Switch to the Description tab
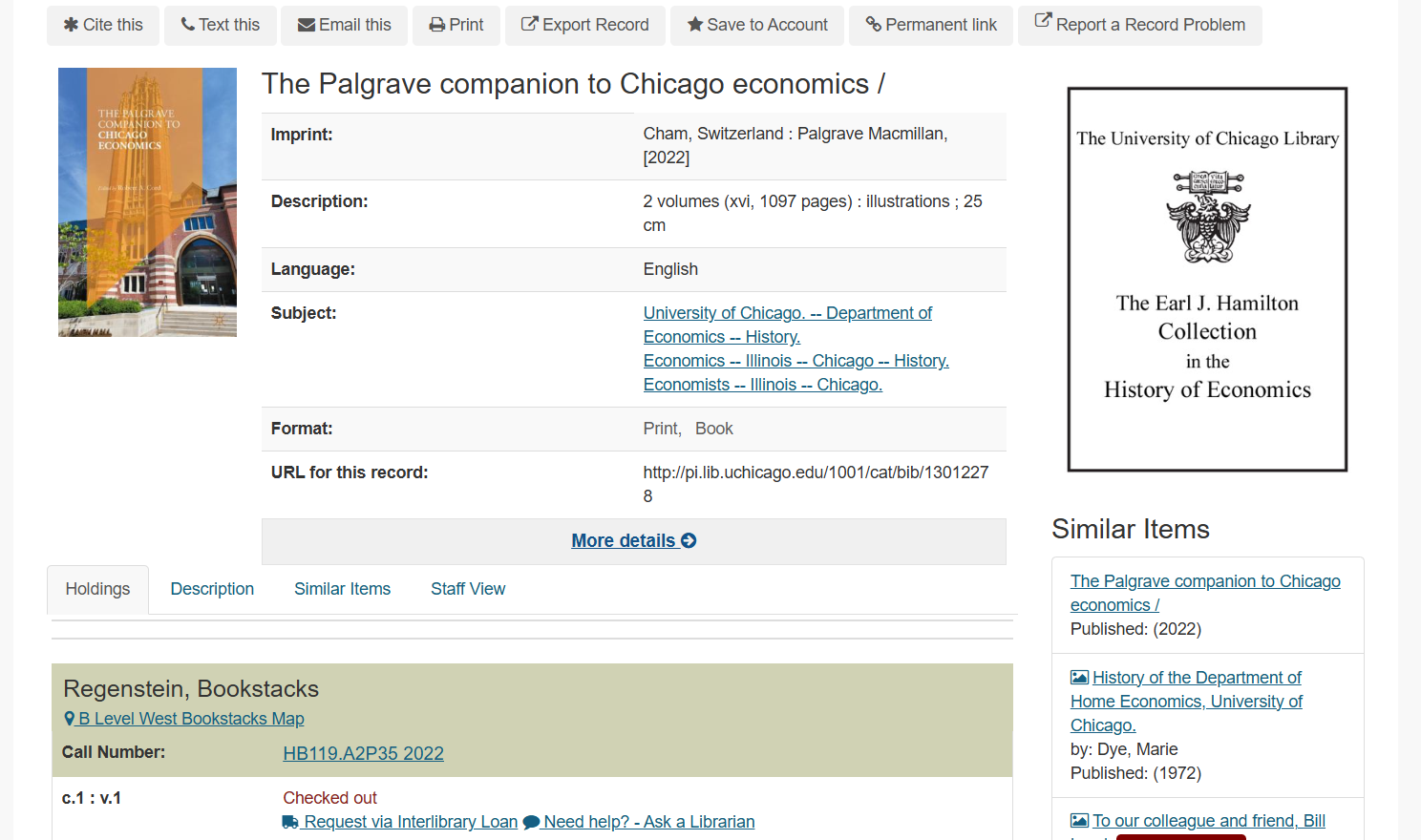Screen dimensions: 1421x840 212,589
